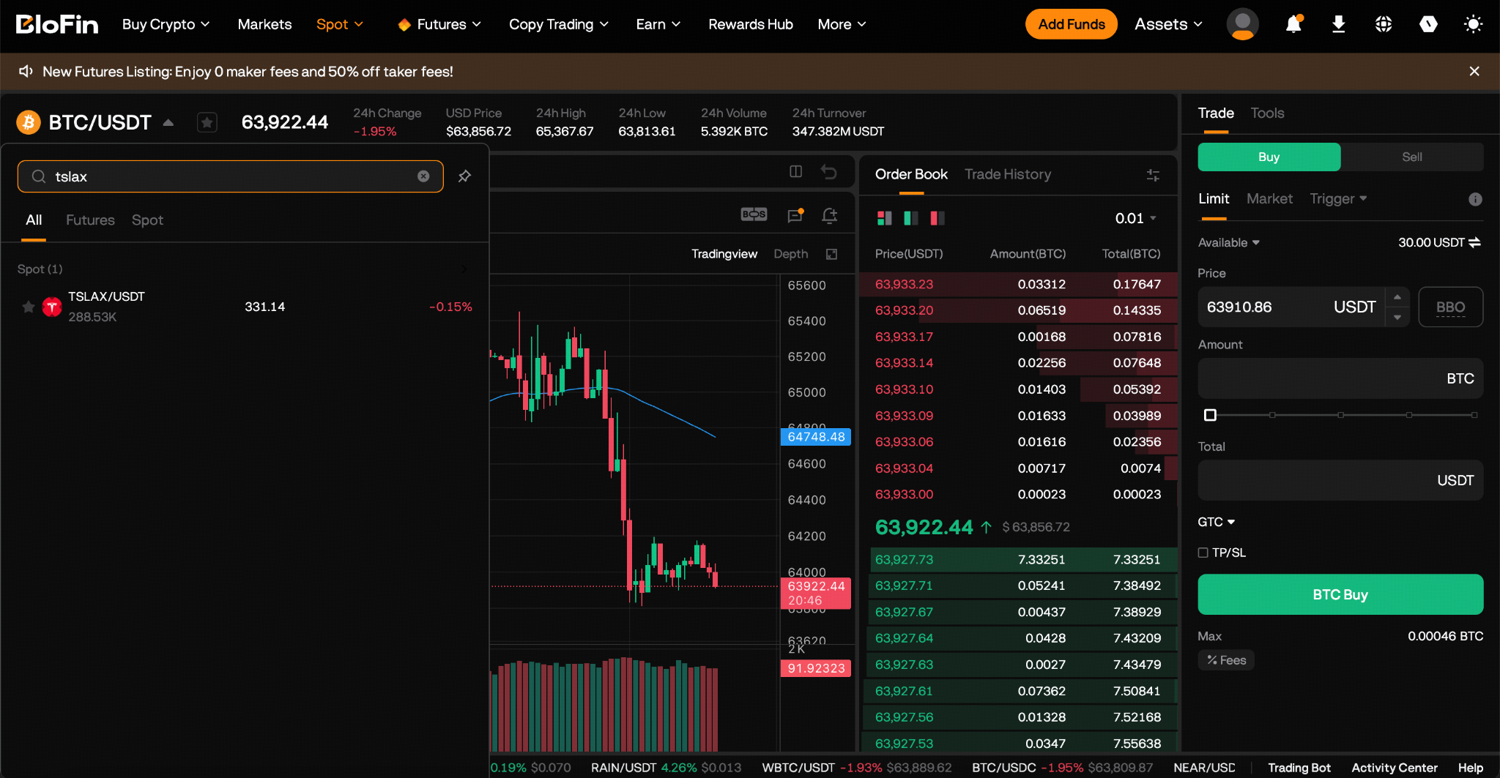Favorite BTC/USDT with the star button
Screen dimensions: 1500x778
point(207,122)
